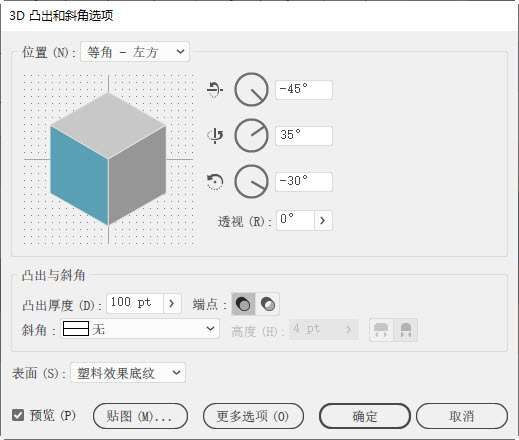519x440 pixels.
Task: Click the X-axis rotation icon
Action: point(215,90)
